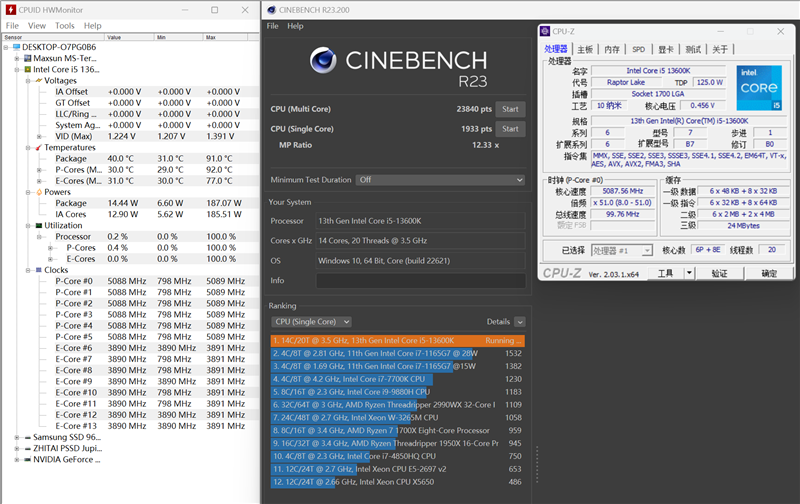800x504 pixels.
Task: Select the Core i5-13600K running ranking bar
Action: point(397,341)
